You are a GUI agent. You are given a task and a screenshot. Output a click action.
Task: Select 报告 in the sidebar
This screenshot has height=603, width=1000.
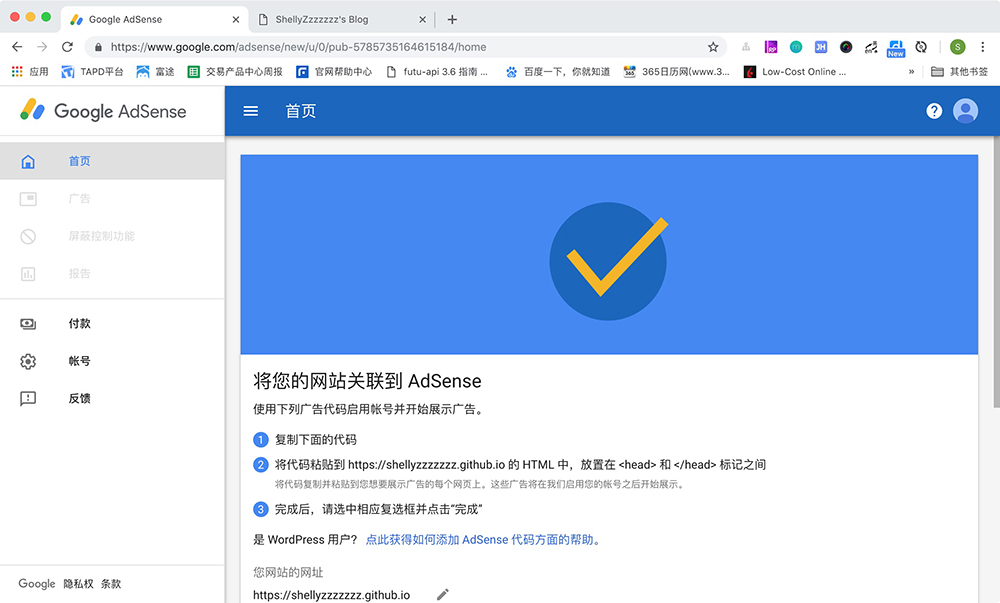coord(112,274)
